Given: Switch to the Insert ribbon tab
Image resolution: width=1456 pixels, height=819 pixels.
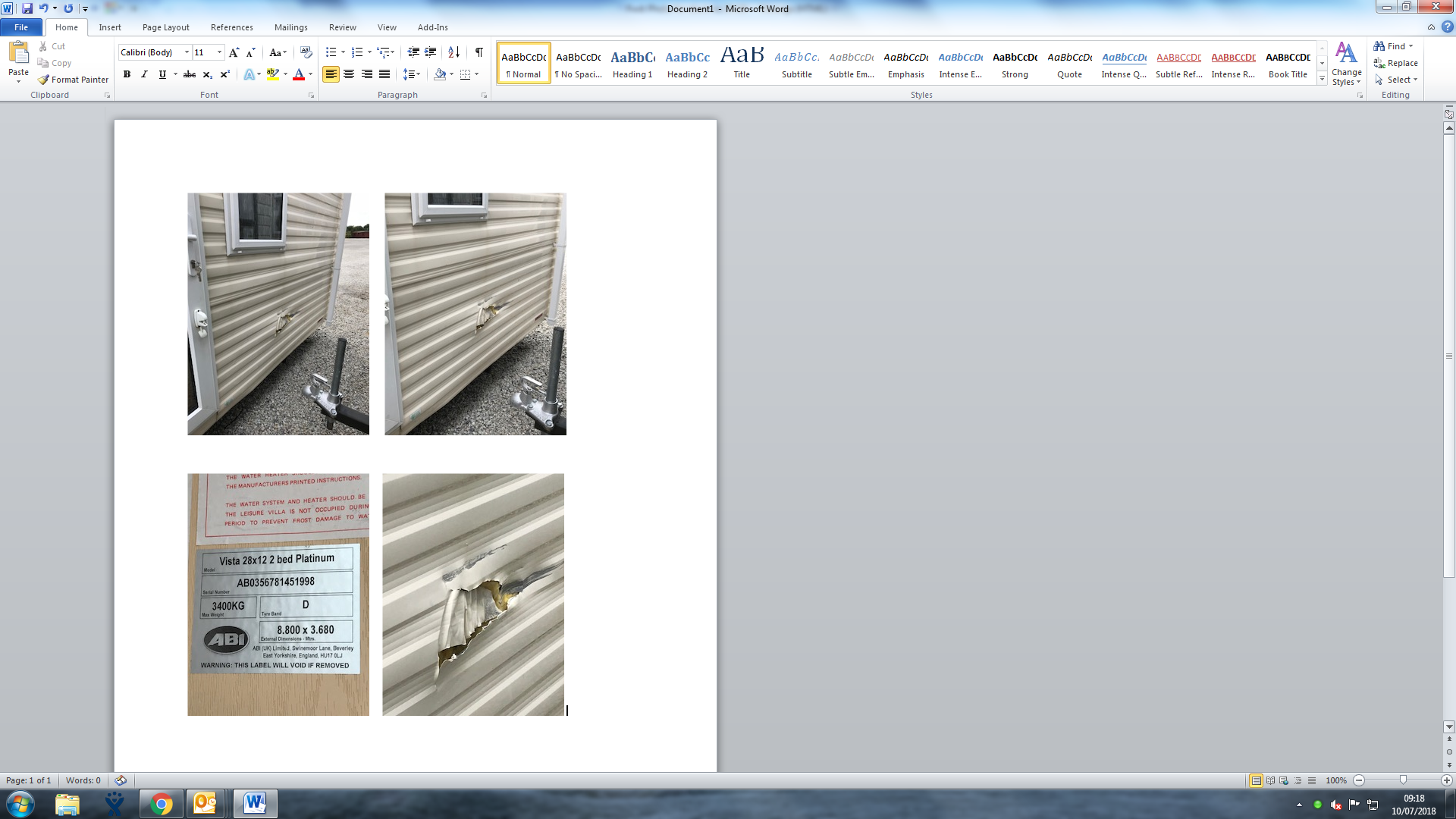Looking at the screenshot, I should point(110,27).
